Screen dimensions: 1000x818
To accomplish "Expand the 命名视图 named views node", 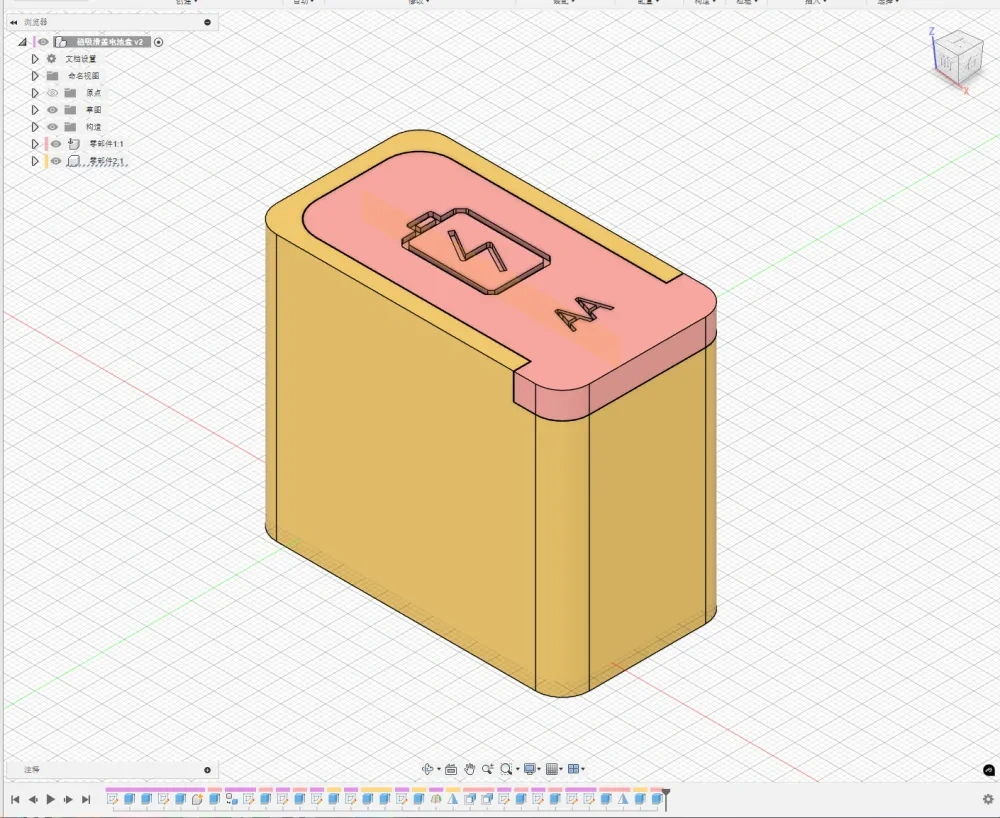I will (x=36, y=75).
